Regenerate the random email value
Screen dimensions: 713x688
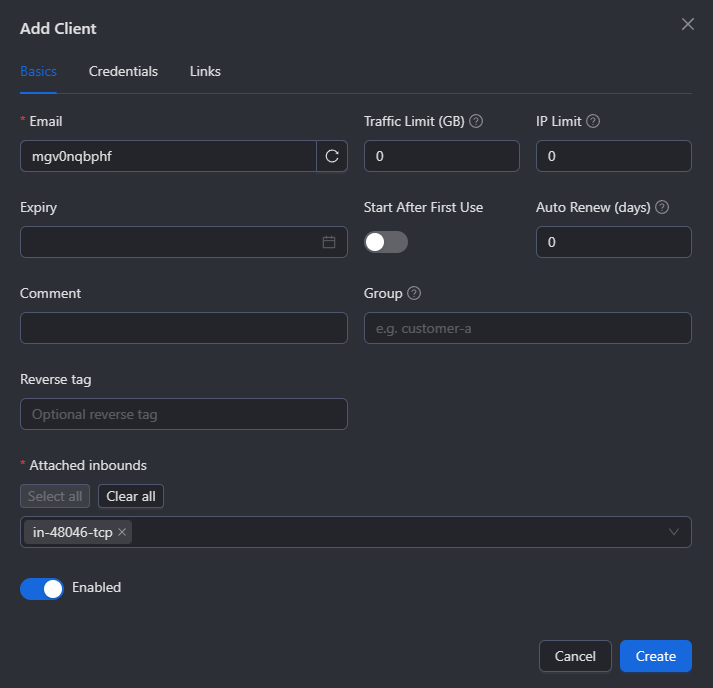coord(332,156)
